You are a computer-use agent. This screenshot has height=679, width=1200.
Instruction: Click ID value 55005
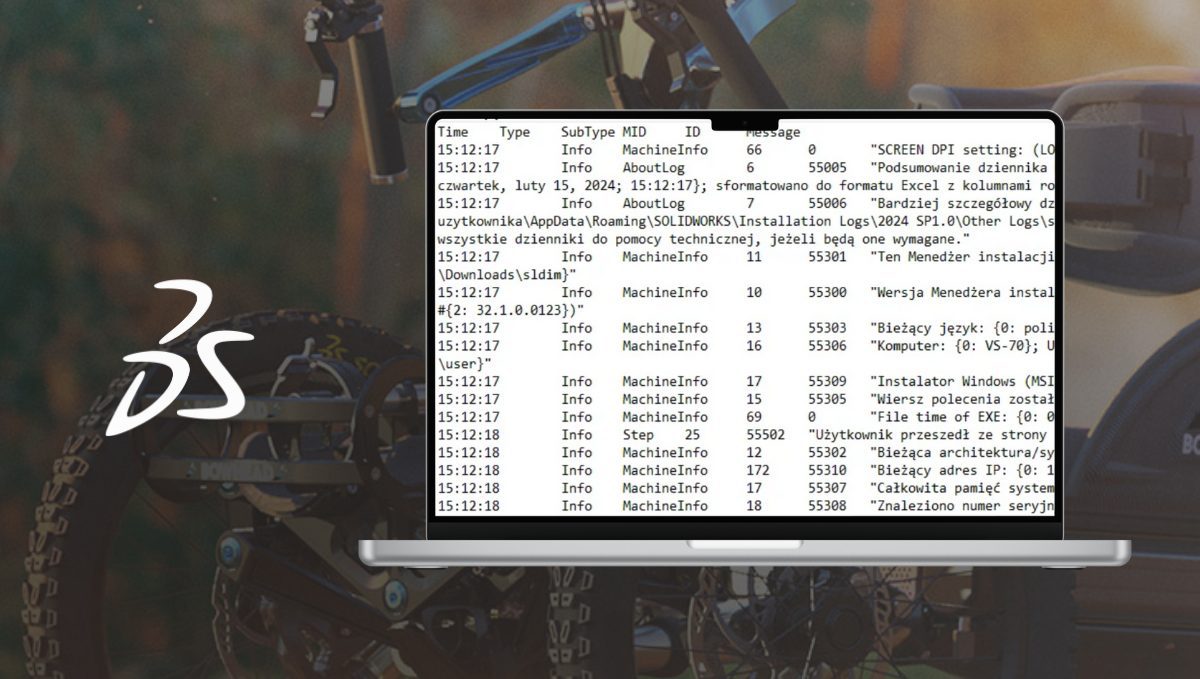tap(827, 168)
